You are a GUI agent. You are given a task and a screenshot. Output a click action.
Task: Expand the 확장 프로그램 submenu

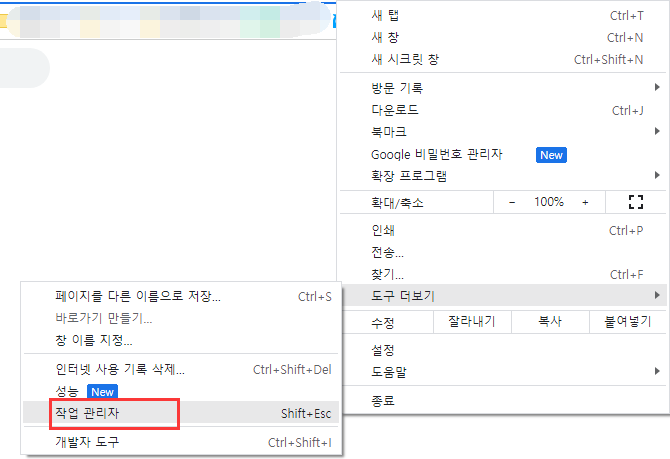click(x=656, y=176)
